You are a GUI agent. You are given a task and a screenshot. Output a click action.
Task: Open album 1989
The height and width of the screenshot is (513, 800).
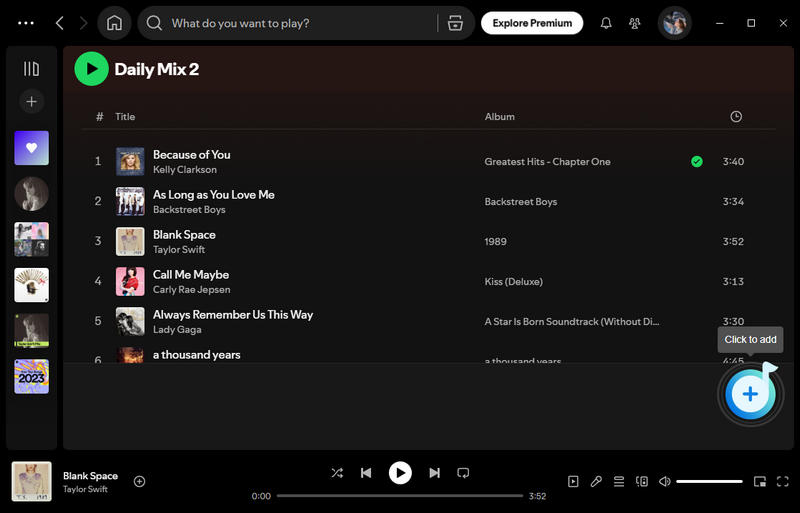click(495, 241)
